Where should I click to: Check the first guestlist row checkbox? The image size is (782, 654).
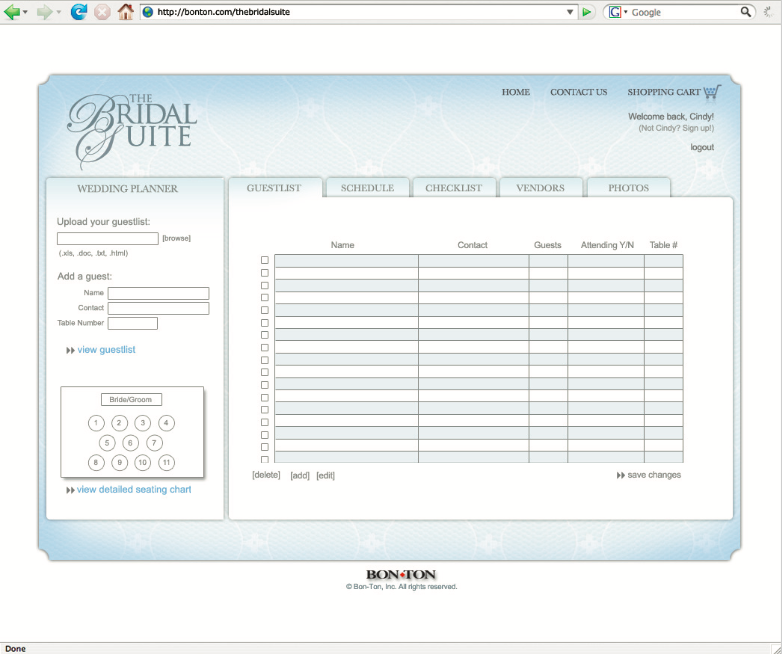coord(265,260)
